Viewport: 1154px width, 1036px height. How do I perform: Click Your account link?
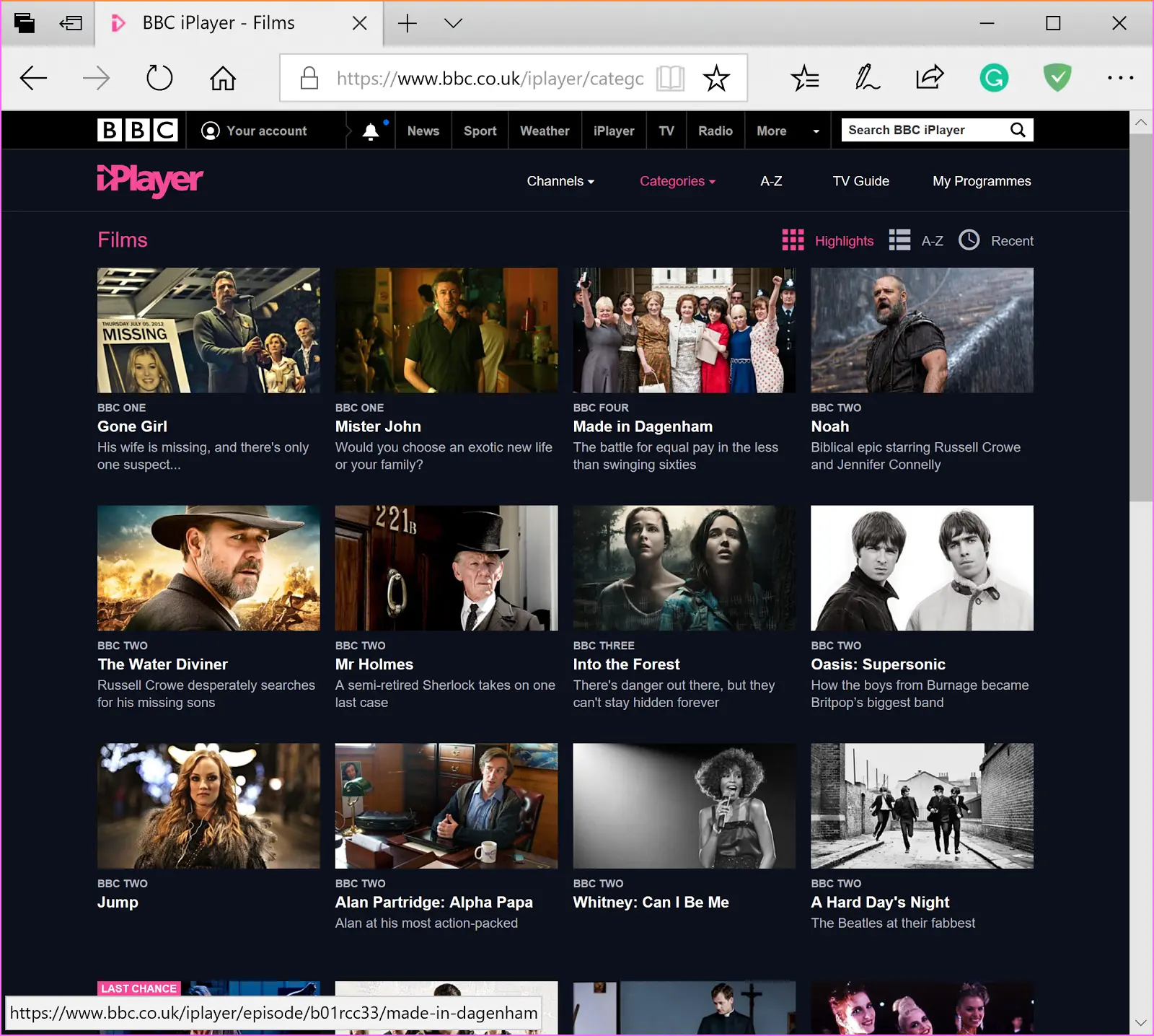tap(254, 131)
